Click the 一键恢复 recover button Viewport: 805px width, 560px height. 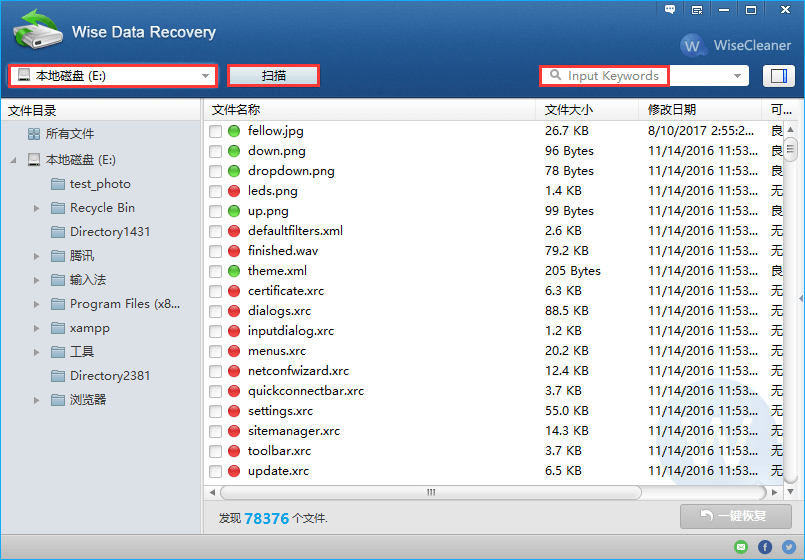[x=735, y=516]
